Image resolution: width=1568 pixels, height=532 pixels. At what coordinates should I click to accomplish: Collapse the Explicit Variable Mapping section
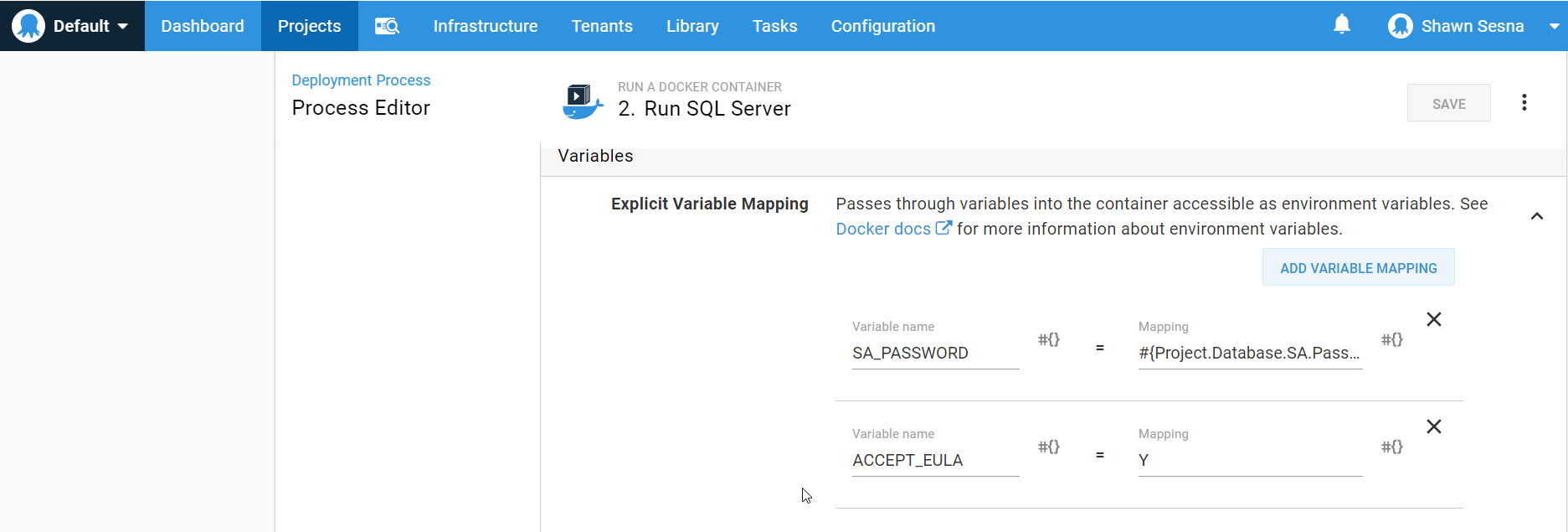click(1536, 216)
